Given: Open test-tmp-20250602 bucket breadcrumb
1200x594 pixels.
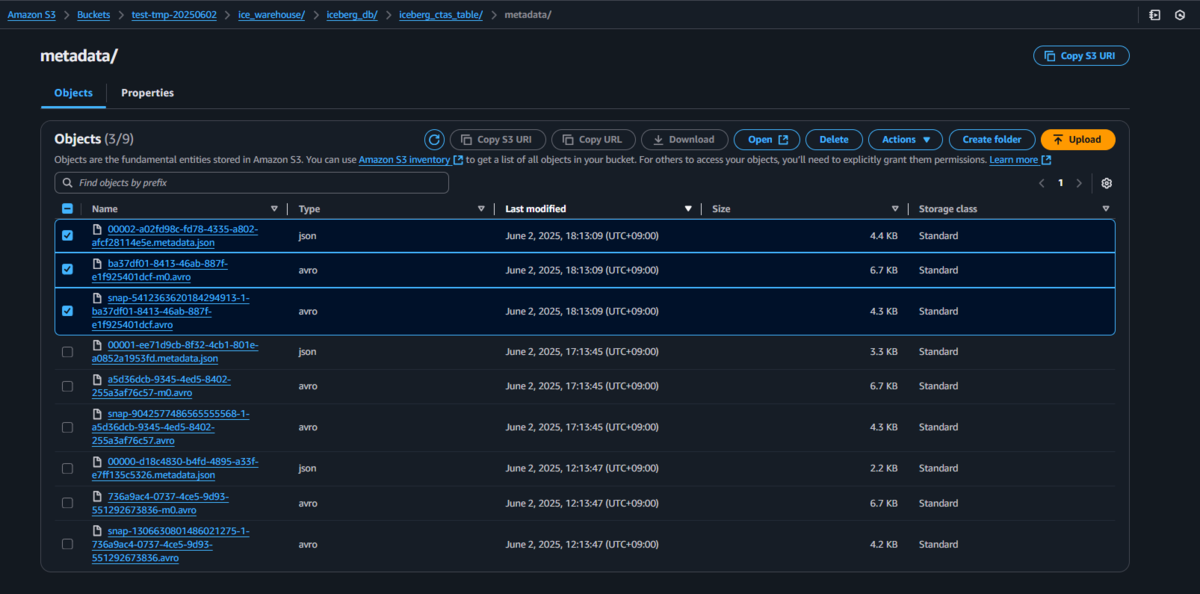Looking at the screenshot, I should [x=174, y=15].
